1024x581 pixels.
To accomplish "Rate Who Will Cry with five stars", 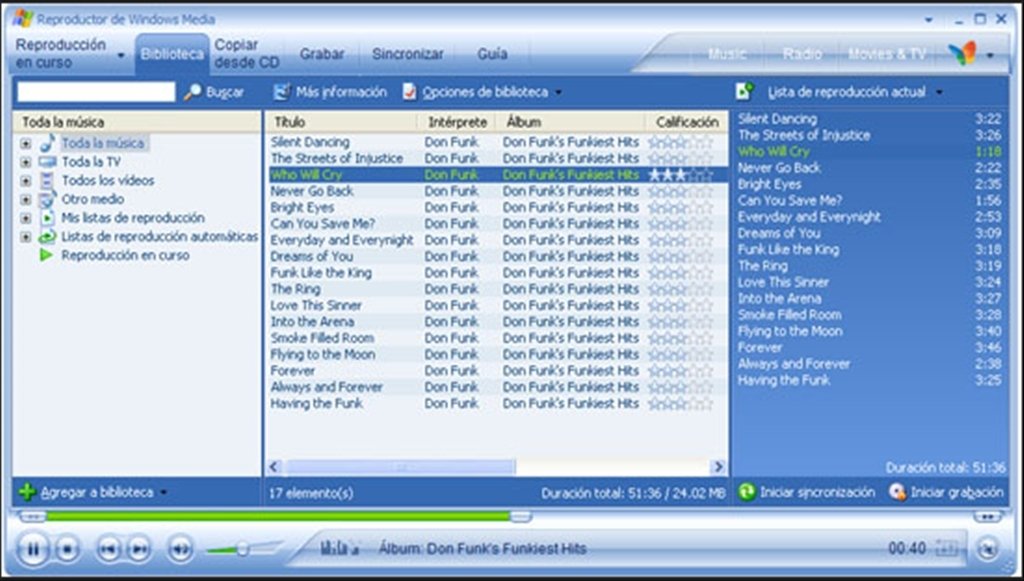I will pos(708,173).
